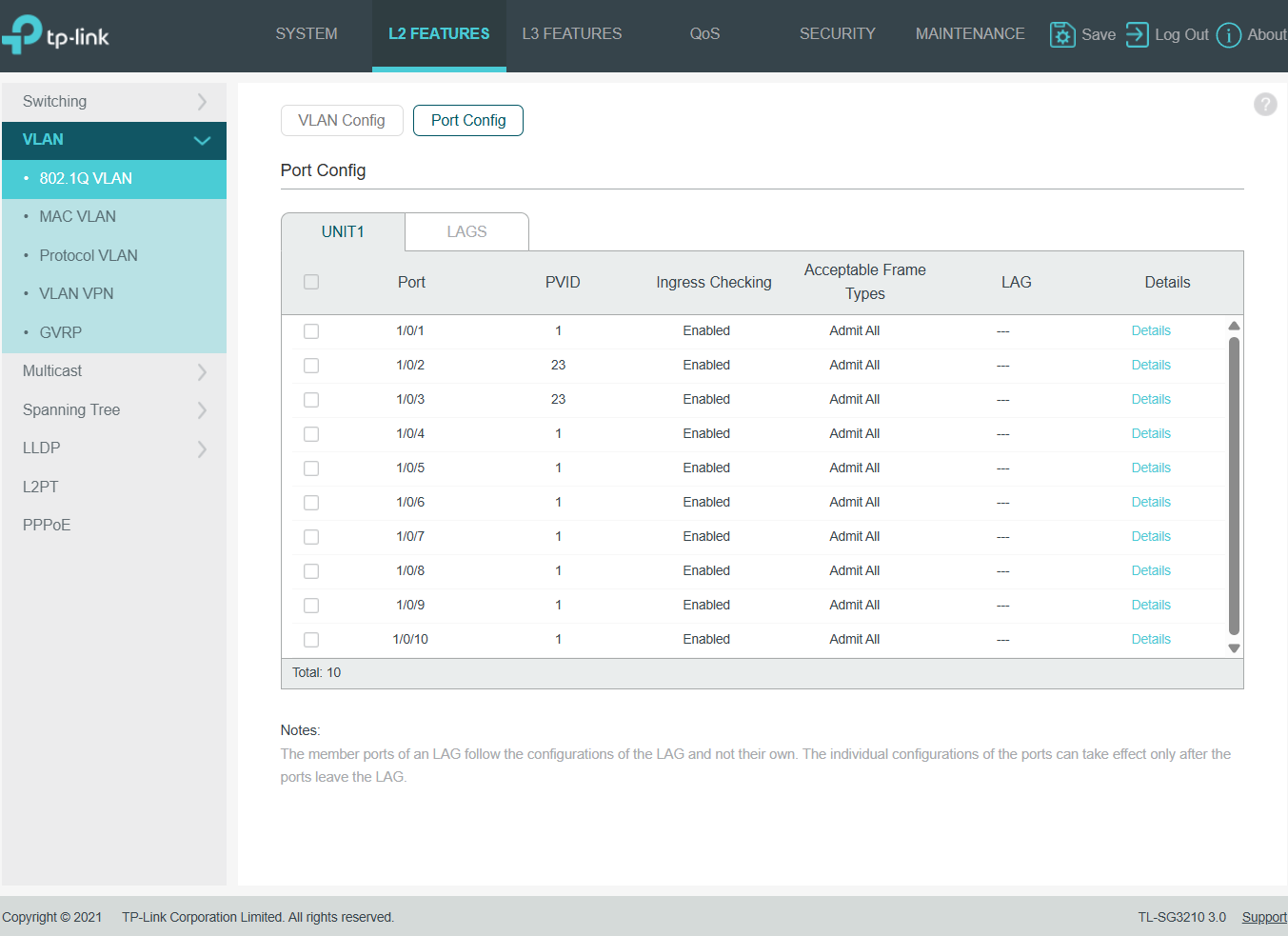This screenshot has width=1288, height=936.
Task: Expand the Switching sidebar section
Action: [x=114, y=102]
